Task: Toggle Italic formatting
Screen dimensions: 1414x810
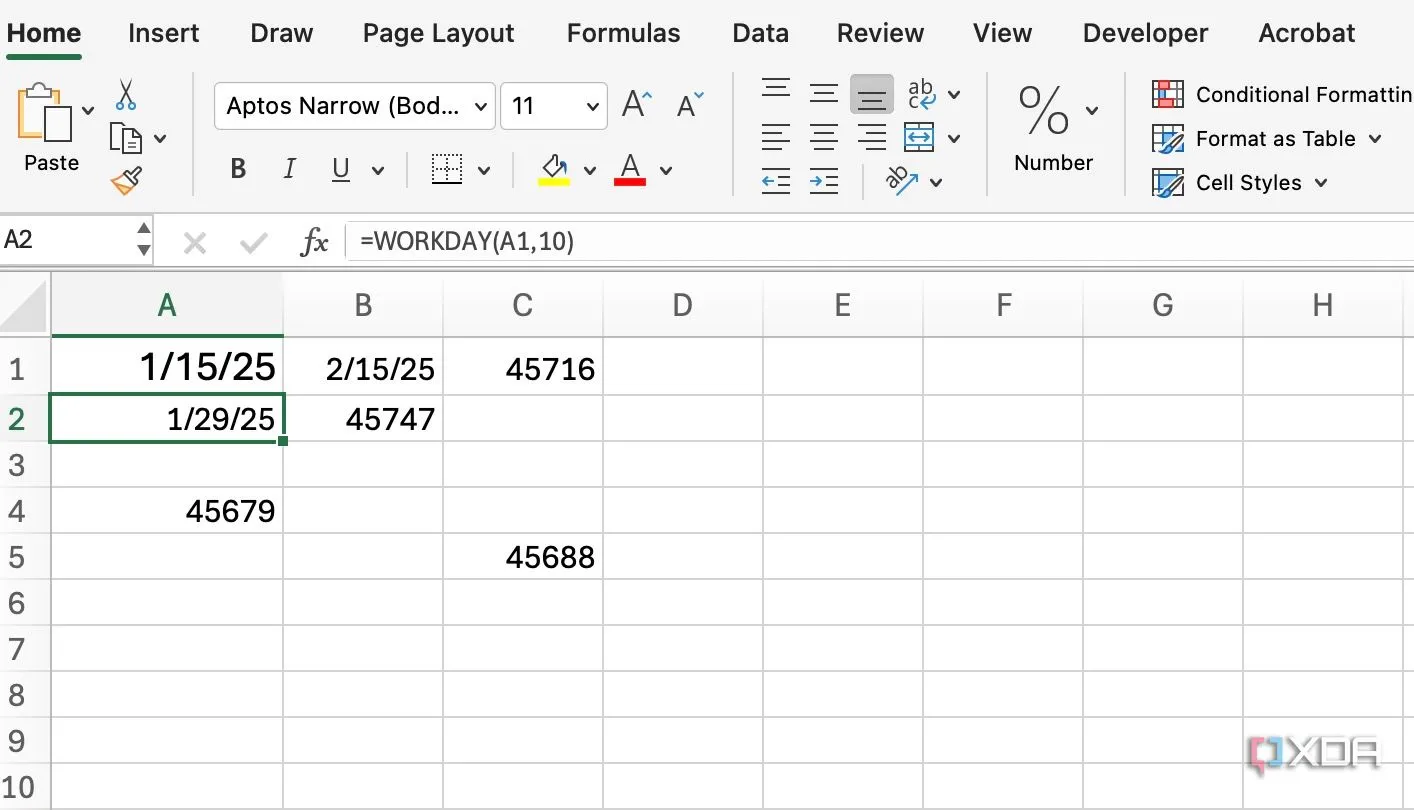Action: pos(289,169)
